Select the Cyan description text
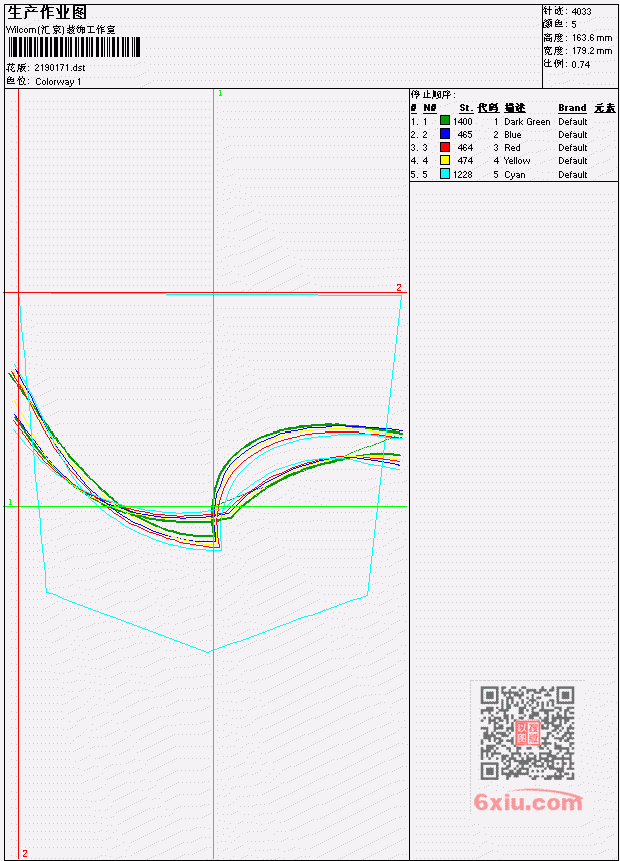 (515, 175)
